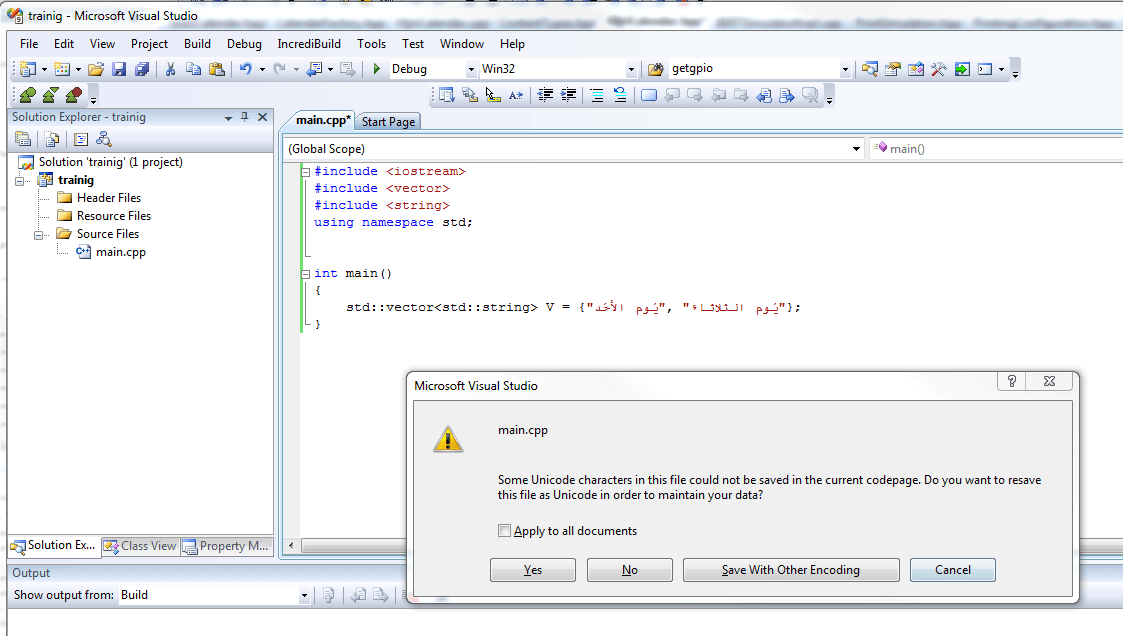Image resolution: width=1123 pixels, height=636 pixels.
Task: Open the Show output from Build dropdown
Action: pos(304,595)
